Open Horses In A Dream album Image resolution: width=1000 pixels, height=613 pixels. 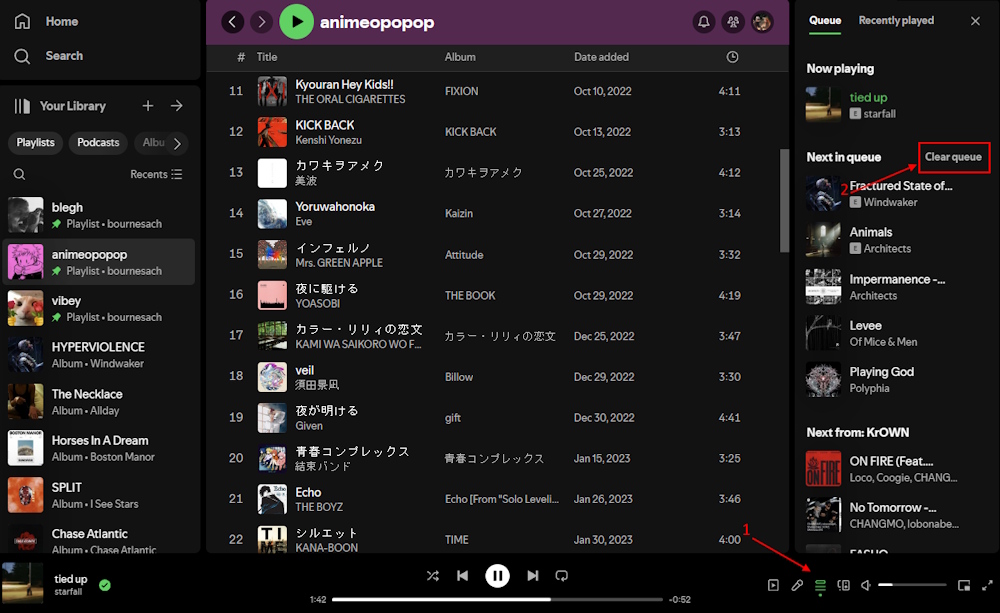pyautogui.click(x=99, y=448)
